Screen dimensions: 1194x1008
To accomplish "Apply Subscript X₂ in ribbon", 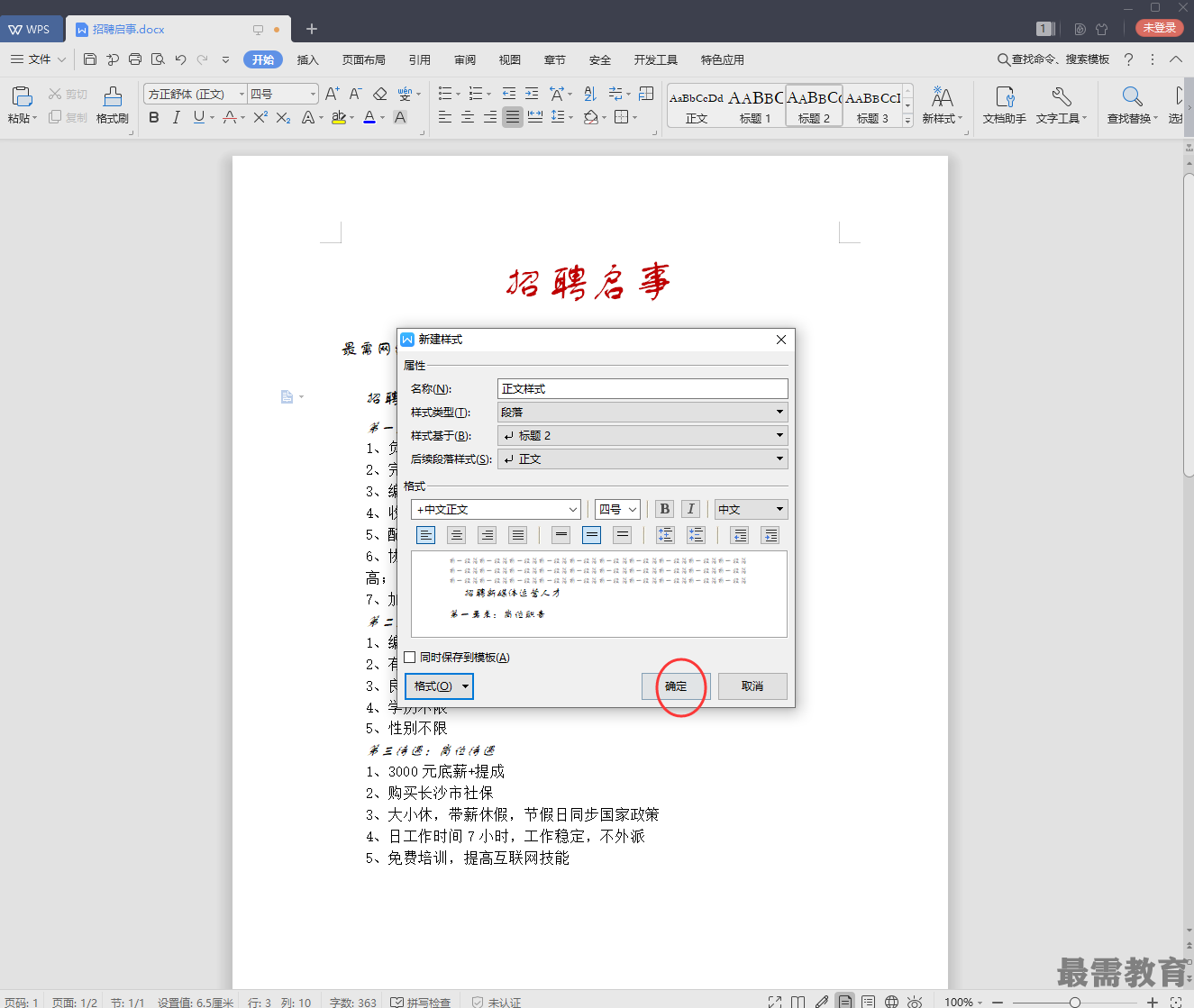I will (x=283, y=117).
